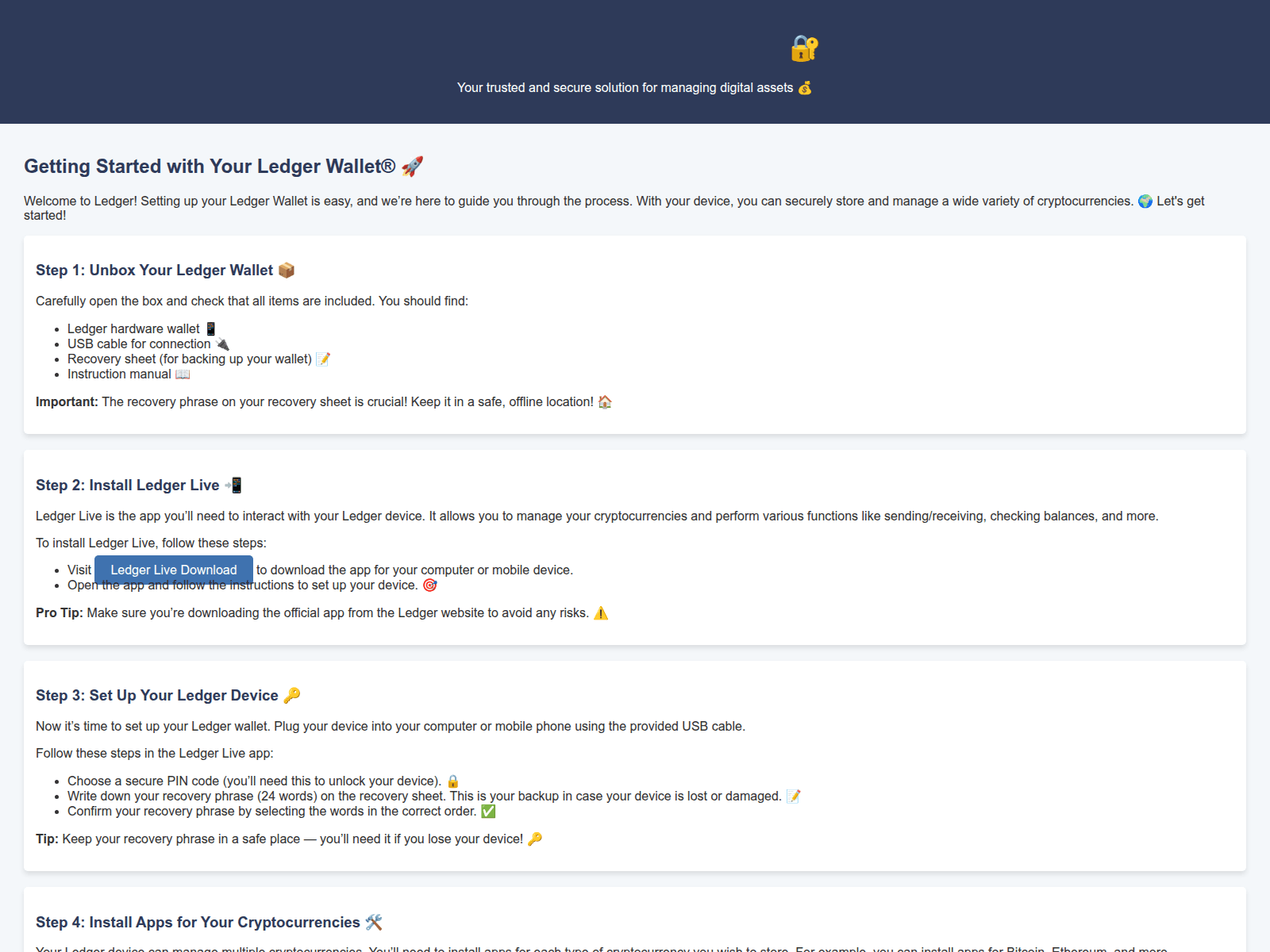Click the lock emoji after PIN code item
The height and width of the screenshot is (952, 1270).
pos(453,781)
